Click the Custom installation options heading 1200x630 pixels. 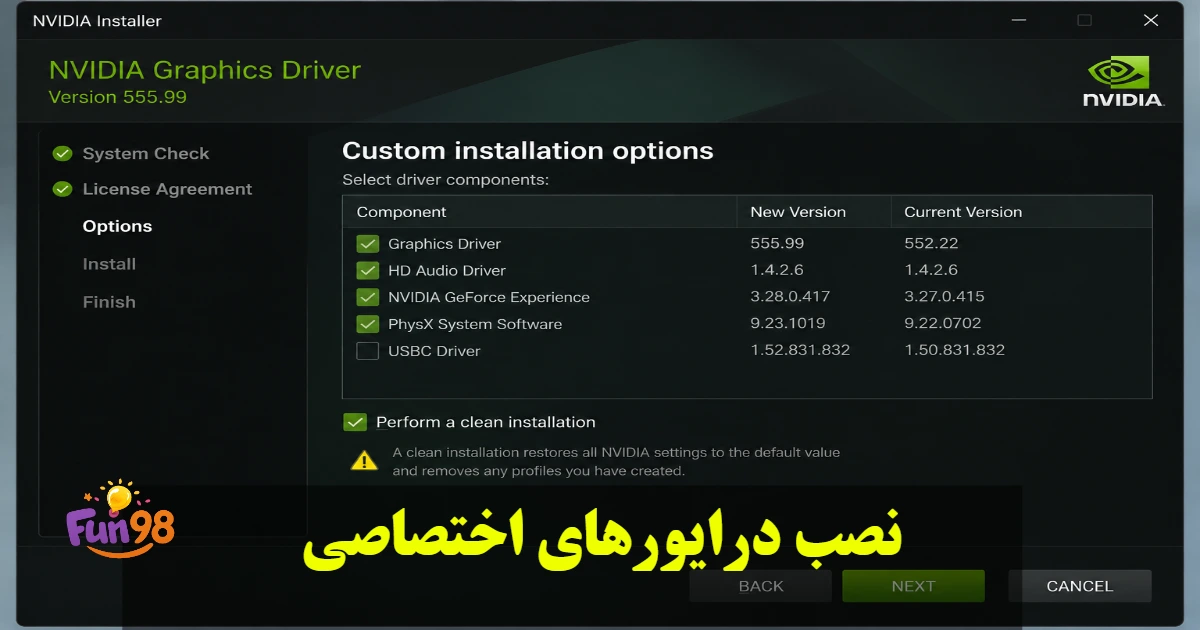point(528,151)
